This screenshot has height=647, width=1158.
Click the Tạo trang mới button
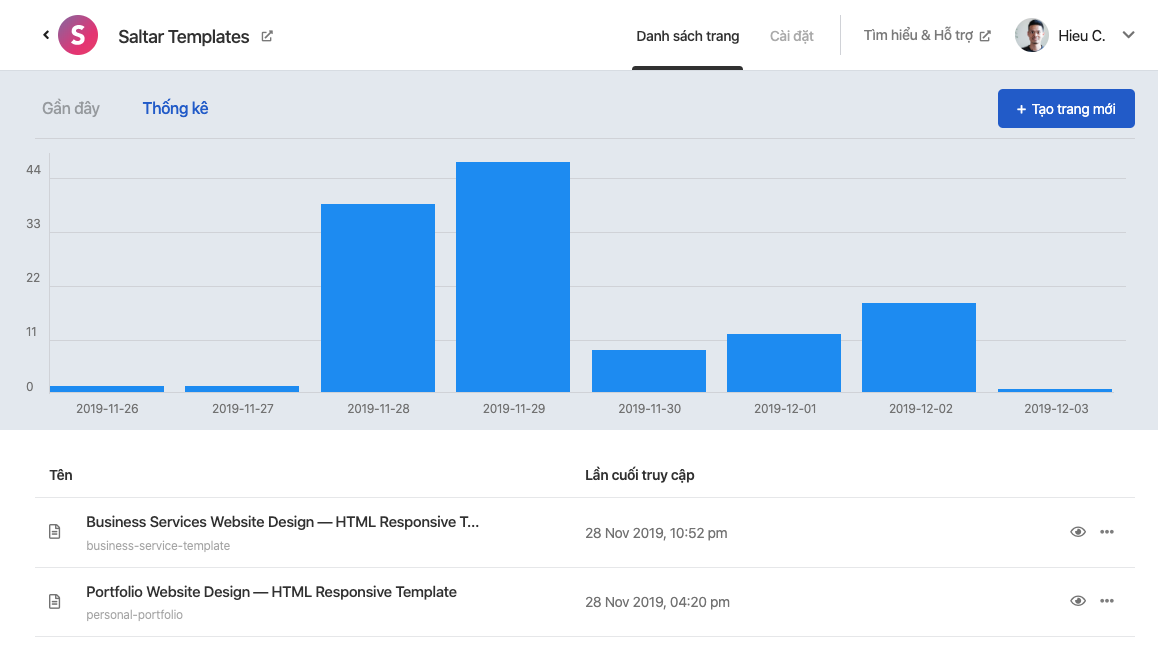click(1066, 109)
